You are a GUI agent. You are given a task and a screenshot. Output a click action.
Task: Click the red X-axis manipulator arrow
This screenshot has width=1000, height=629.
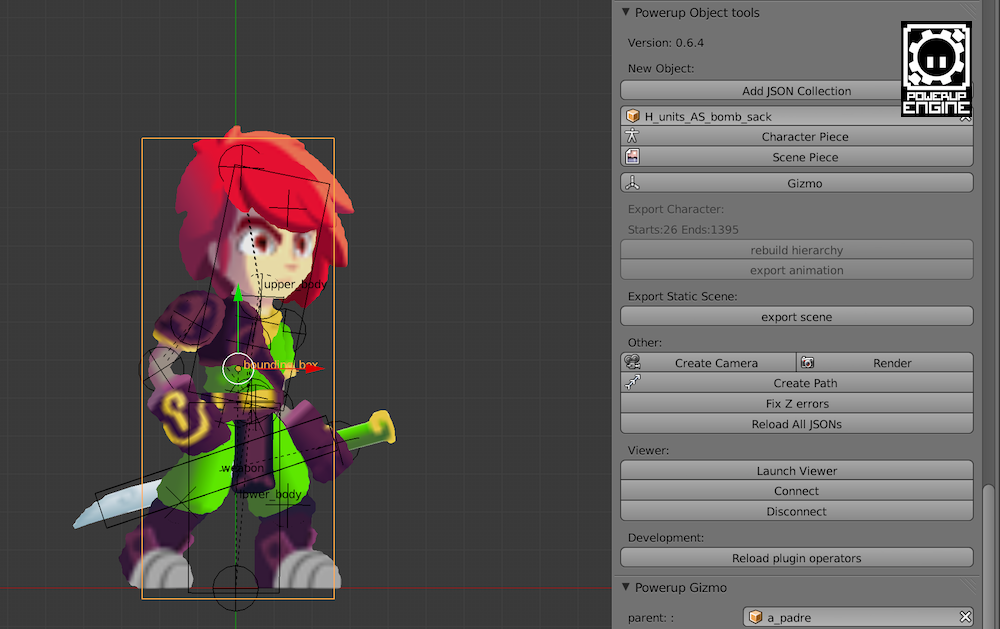314,368
